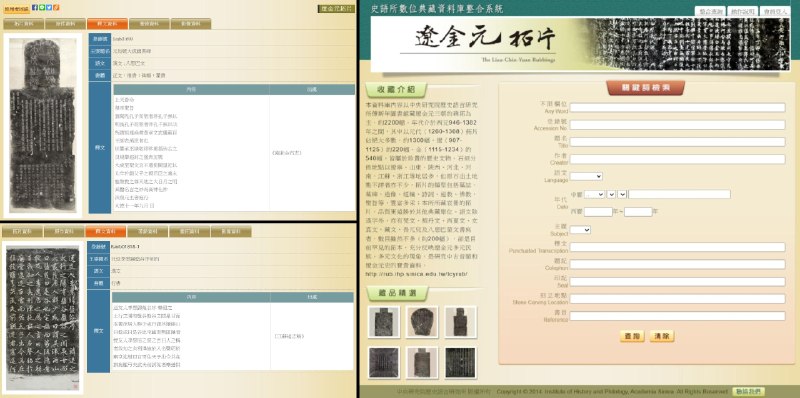Click the 整合查詢 header button

pyautogui.click(x=710, y=11)
